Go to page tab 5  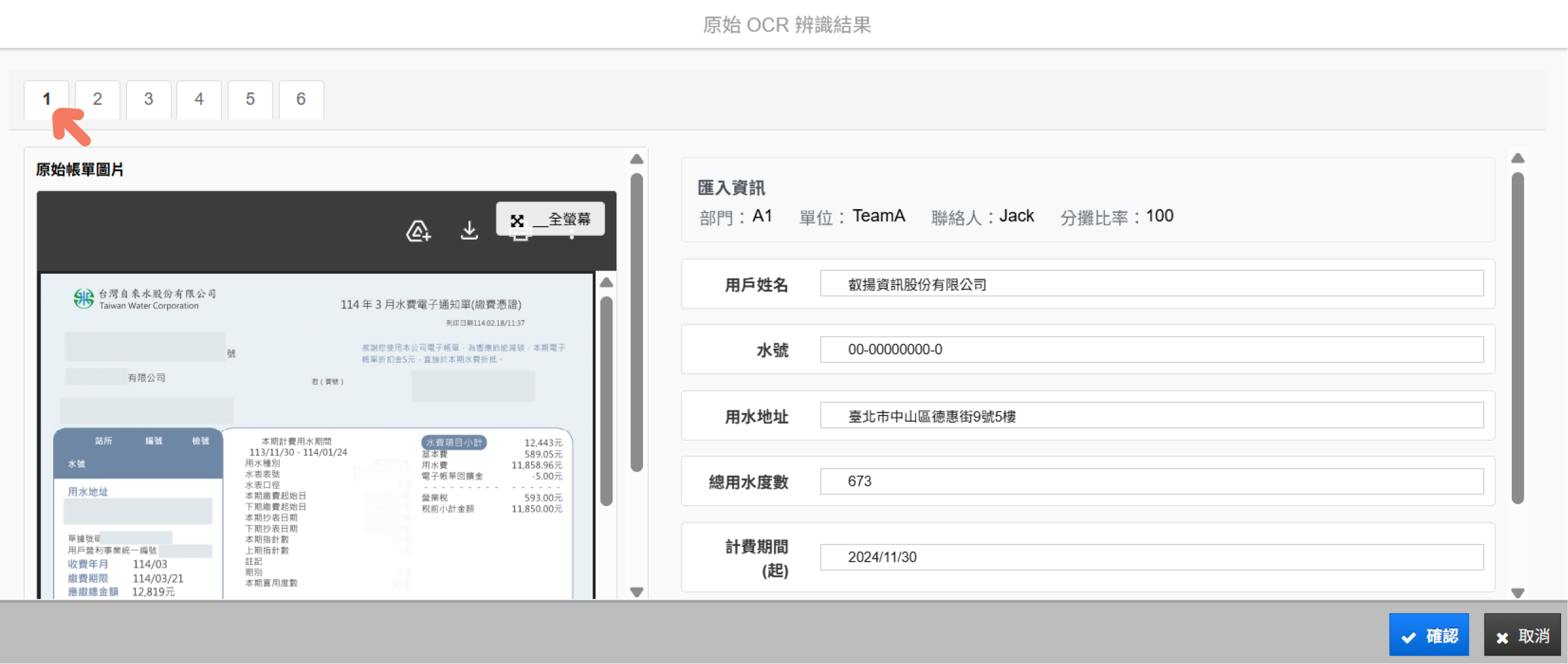click(250, 99)
